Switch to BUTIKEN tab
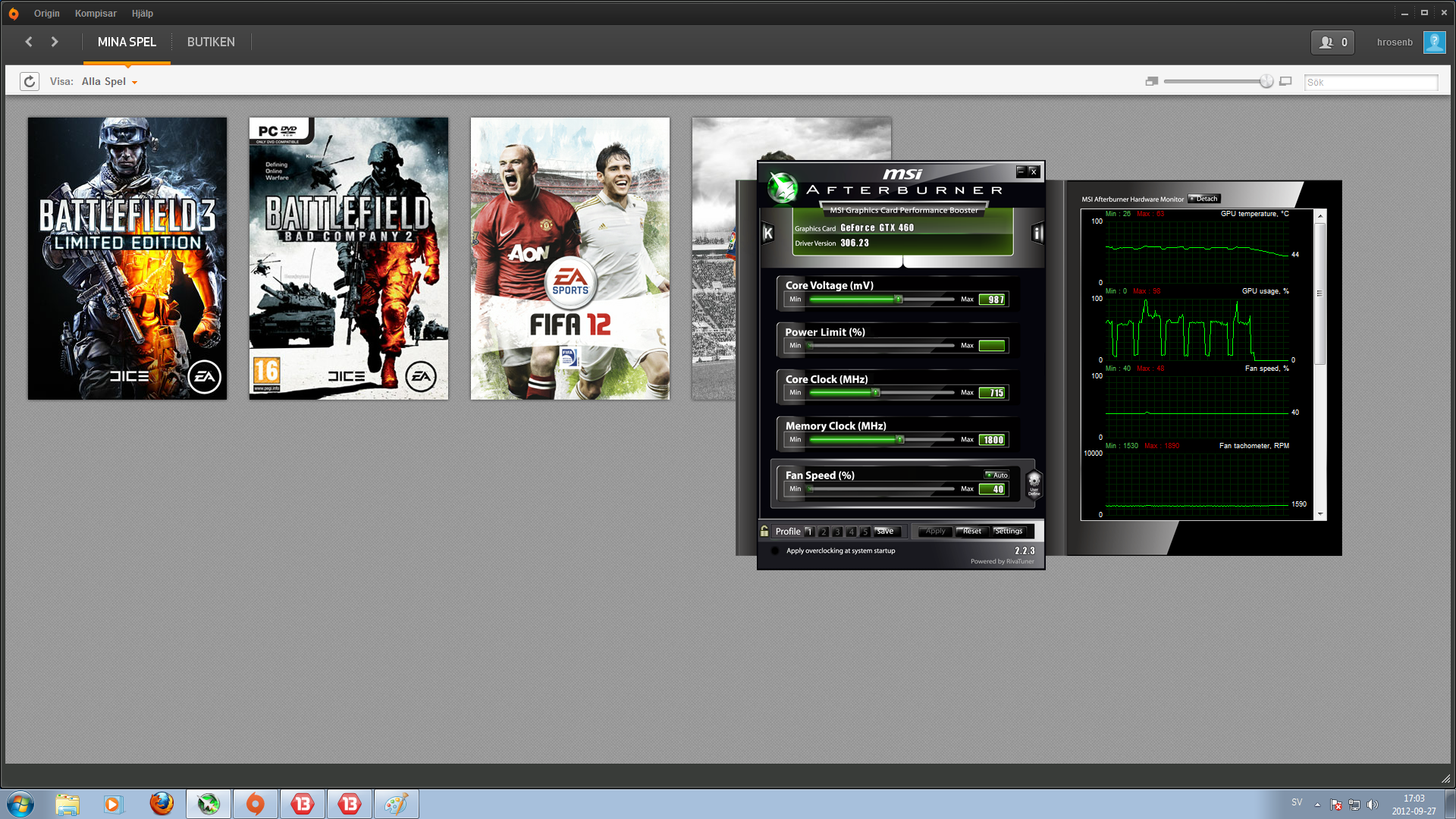The height and width of the screenshot is (819, 1456). [211, 42]
